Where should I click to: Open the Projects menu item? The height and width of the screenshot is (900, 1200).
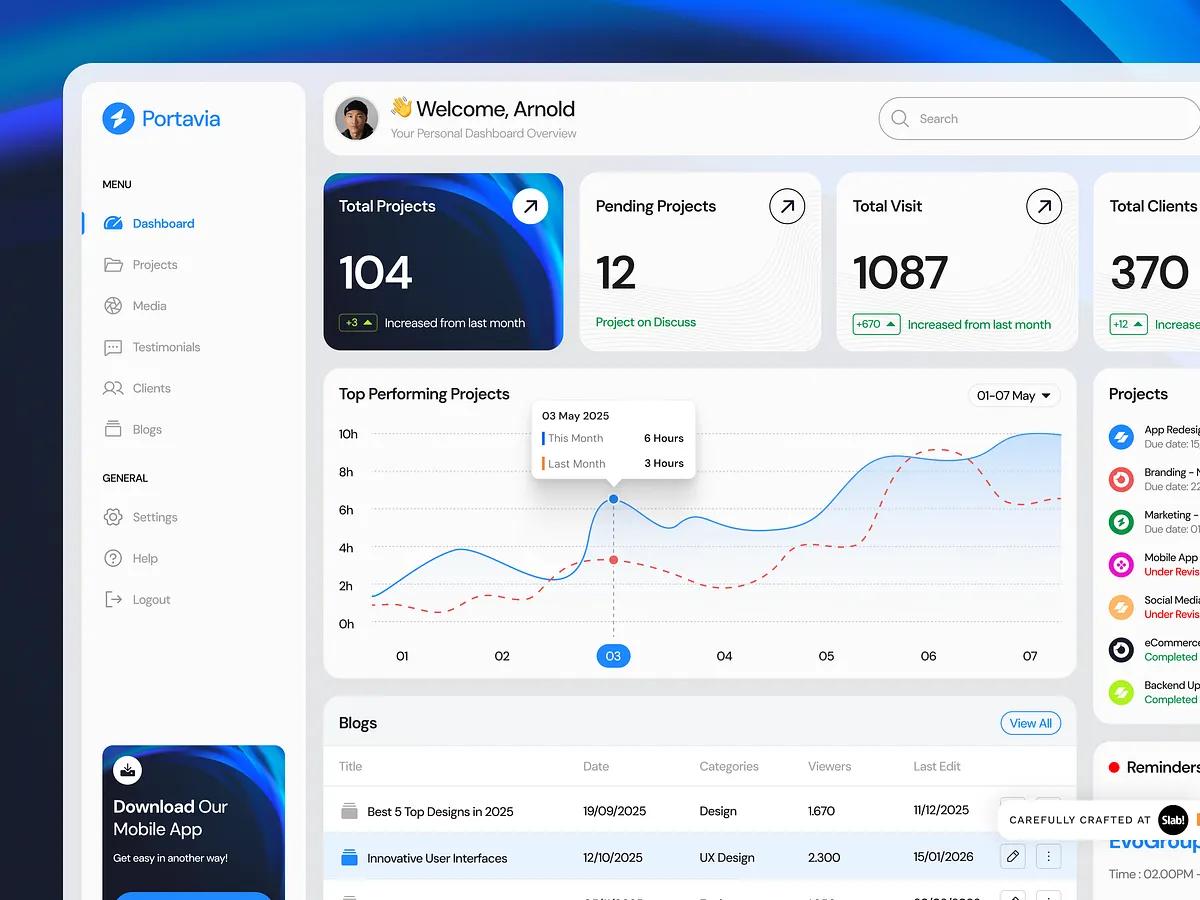click(141, 265)
